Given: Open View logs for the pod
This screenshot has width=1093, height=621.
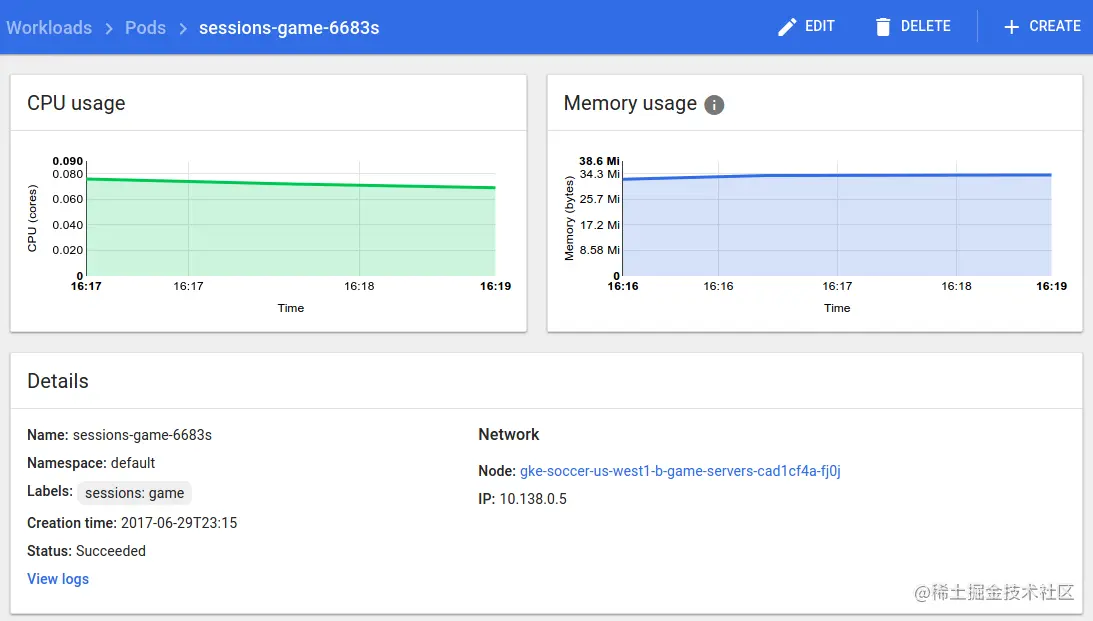Looking at the screenshot, I should [x=57, y=579].
